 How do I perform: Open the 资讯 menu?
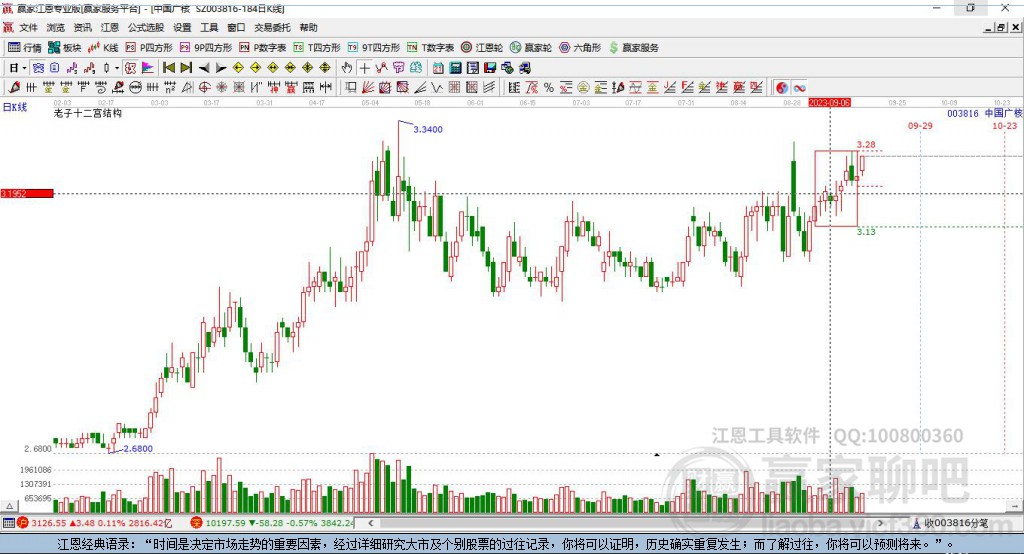click(x=82, y=27)
